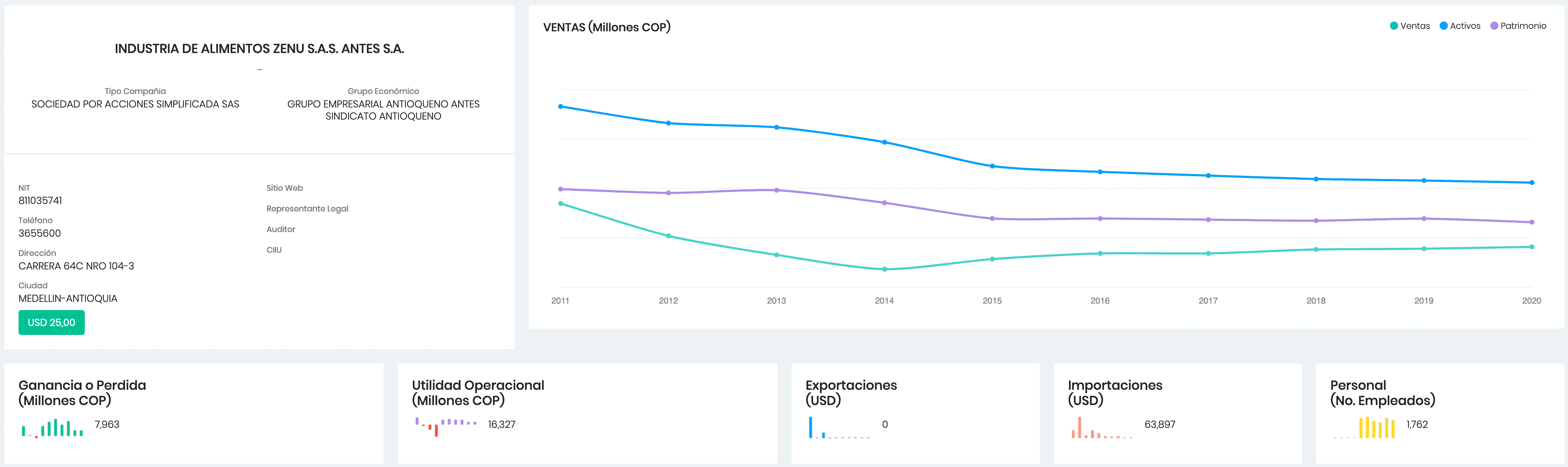Select the Patrimonio data point for 2013
The image size is (1568, 467).
click(x=776, y=190)
